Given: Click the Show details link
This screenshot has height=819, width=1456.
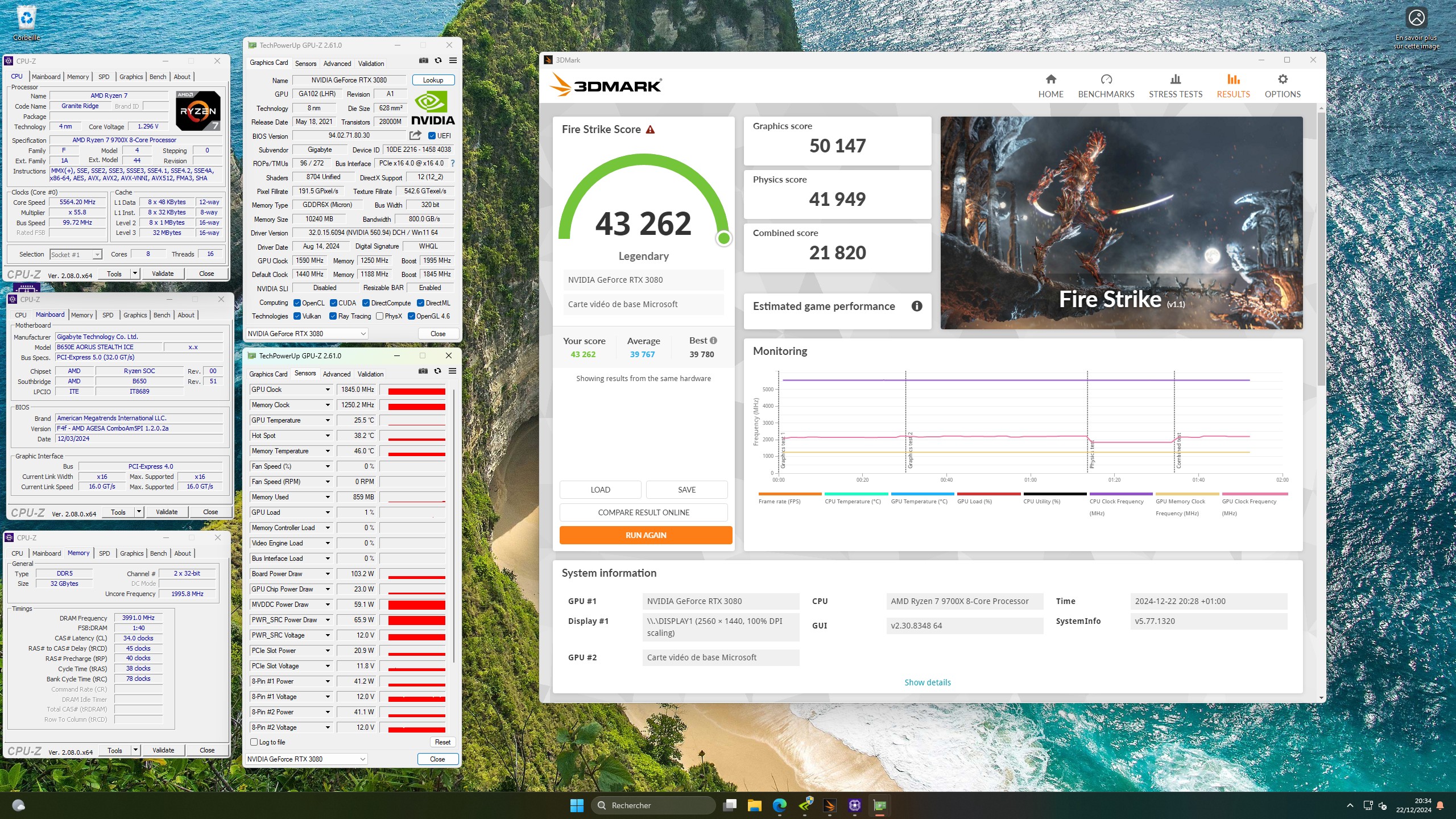Looking at the screenshot, I should pyautogui.click(x=928, y=682).
